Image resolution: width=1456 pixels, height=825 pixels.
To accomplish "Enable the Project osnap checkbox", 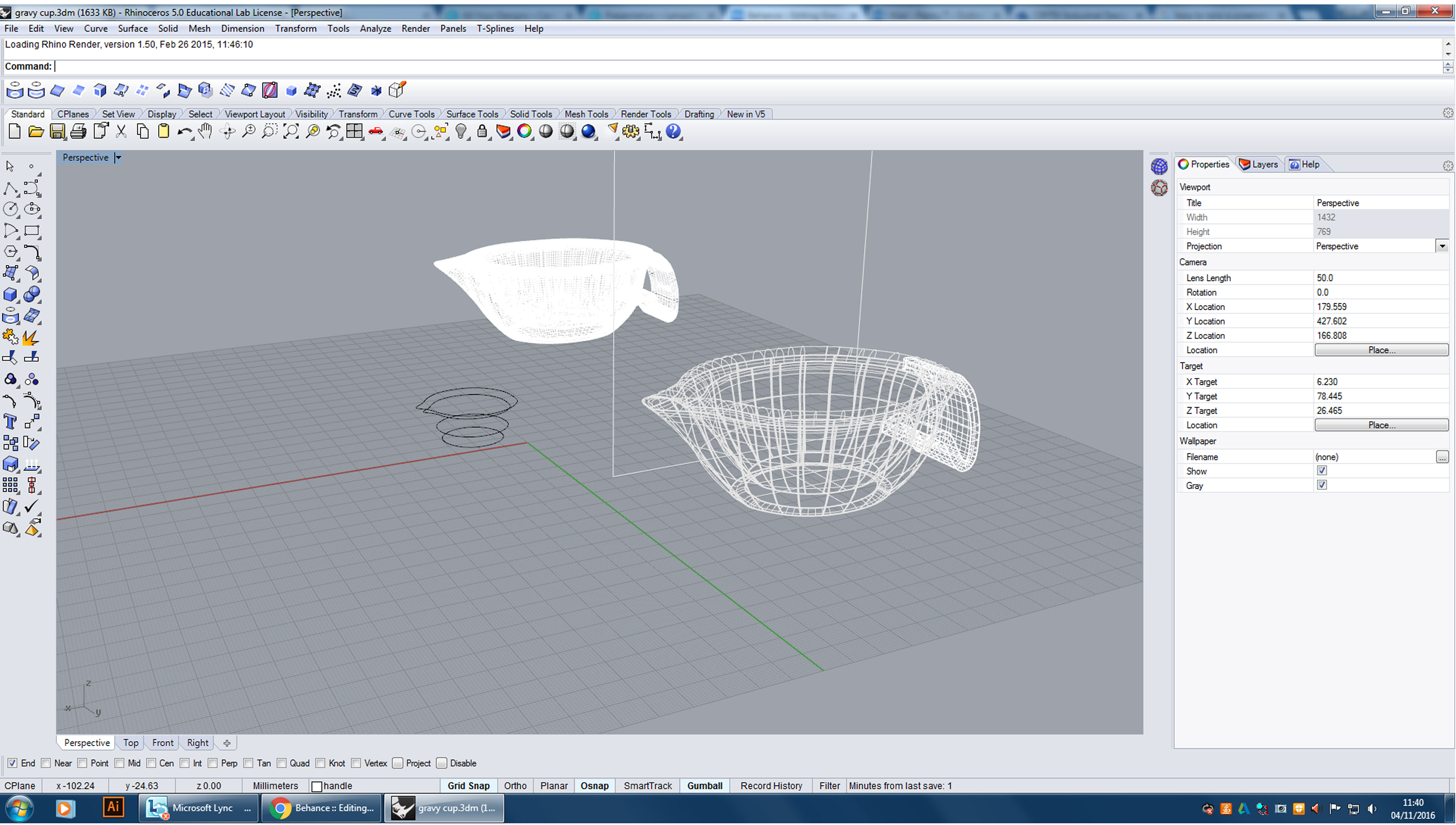I will coord(397,763).
